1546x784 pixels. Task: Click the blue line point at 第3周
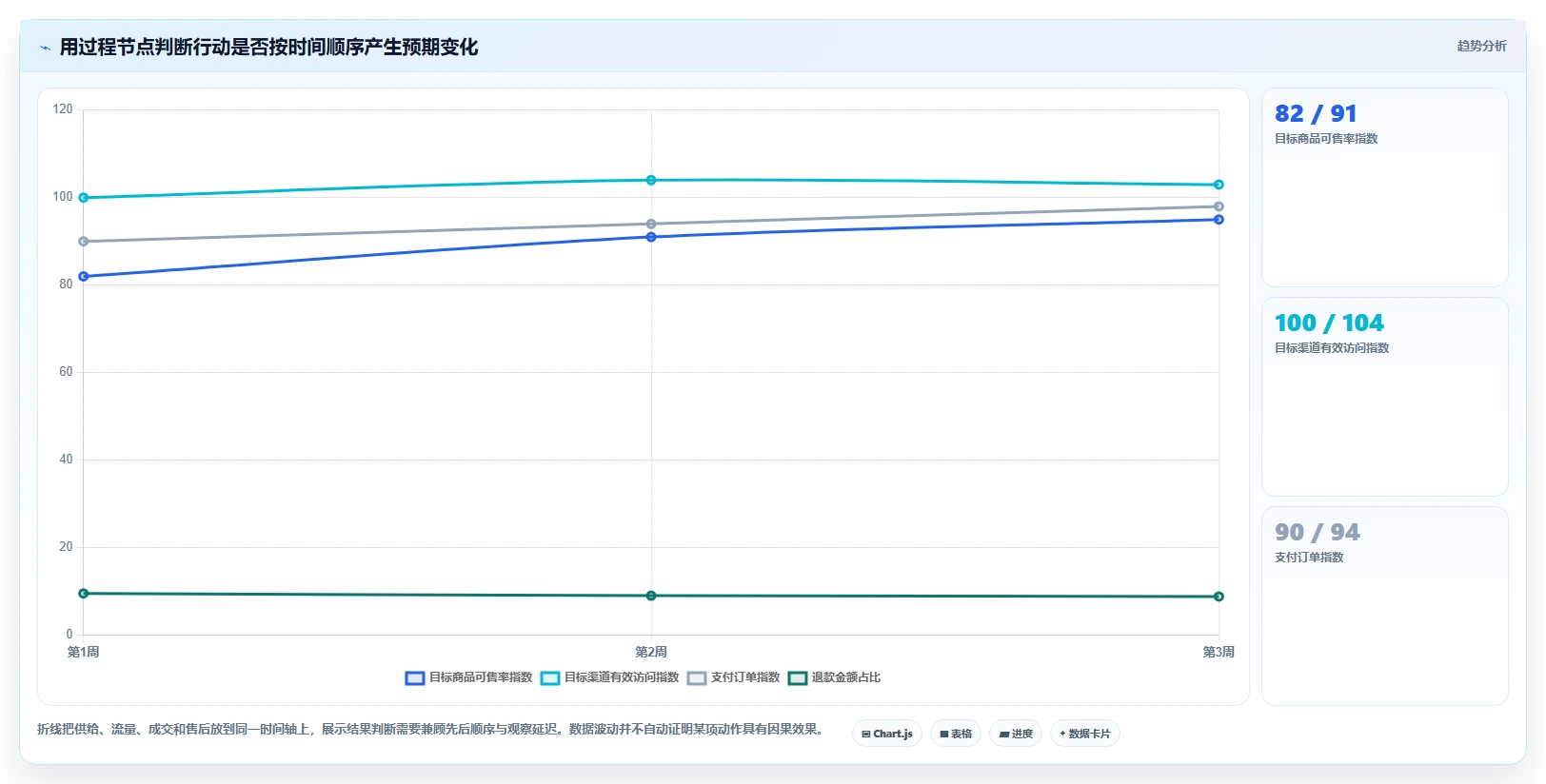pyautogui.click(x=1219, y=220)
